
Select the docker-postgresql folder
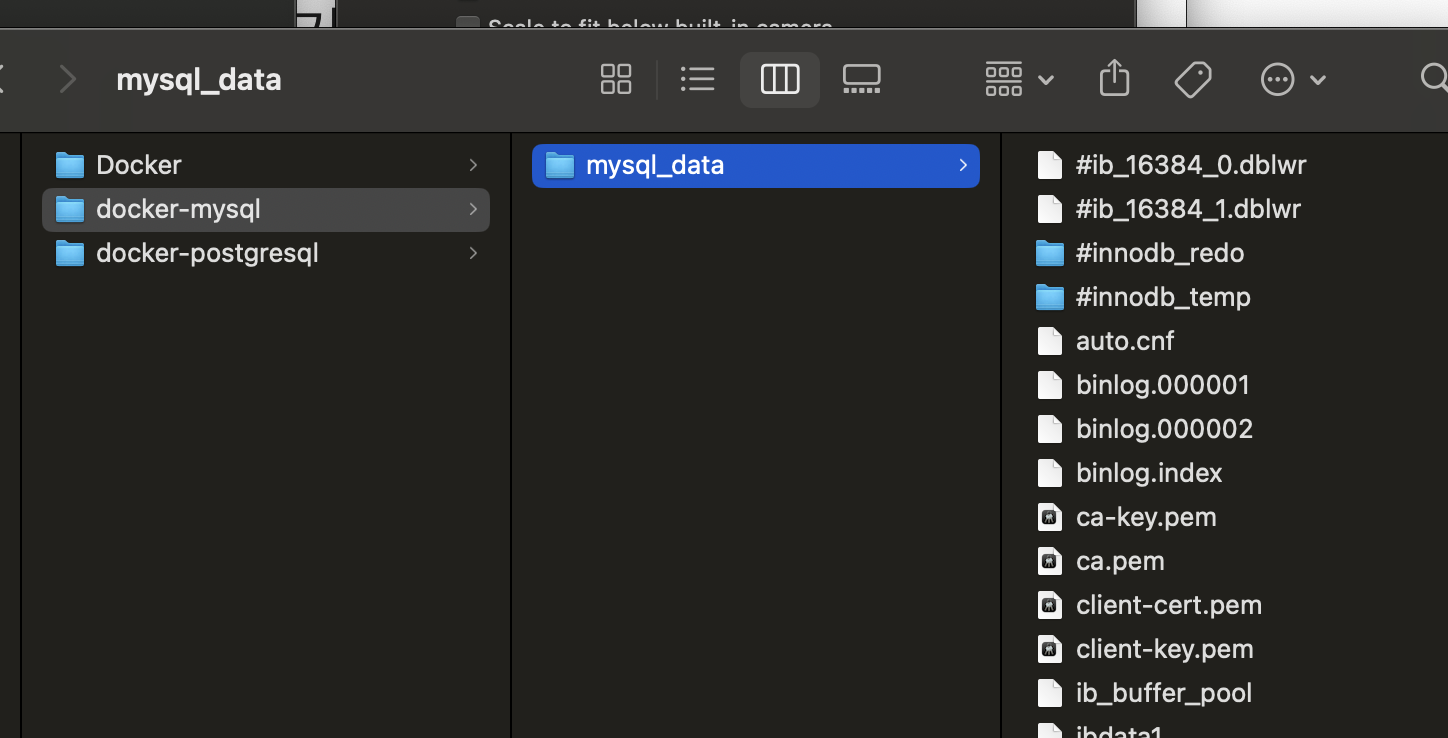click(x=266, y=253)
